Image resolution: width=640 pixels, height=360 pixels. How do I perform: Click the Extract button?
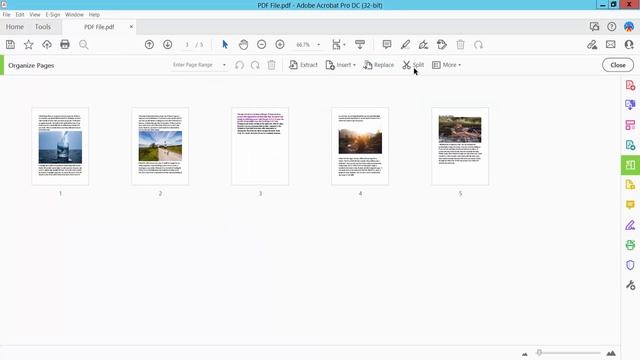coord(303,65)
